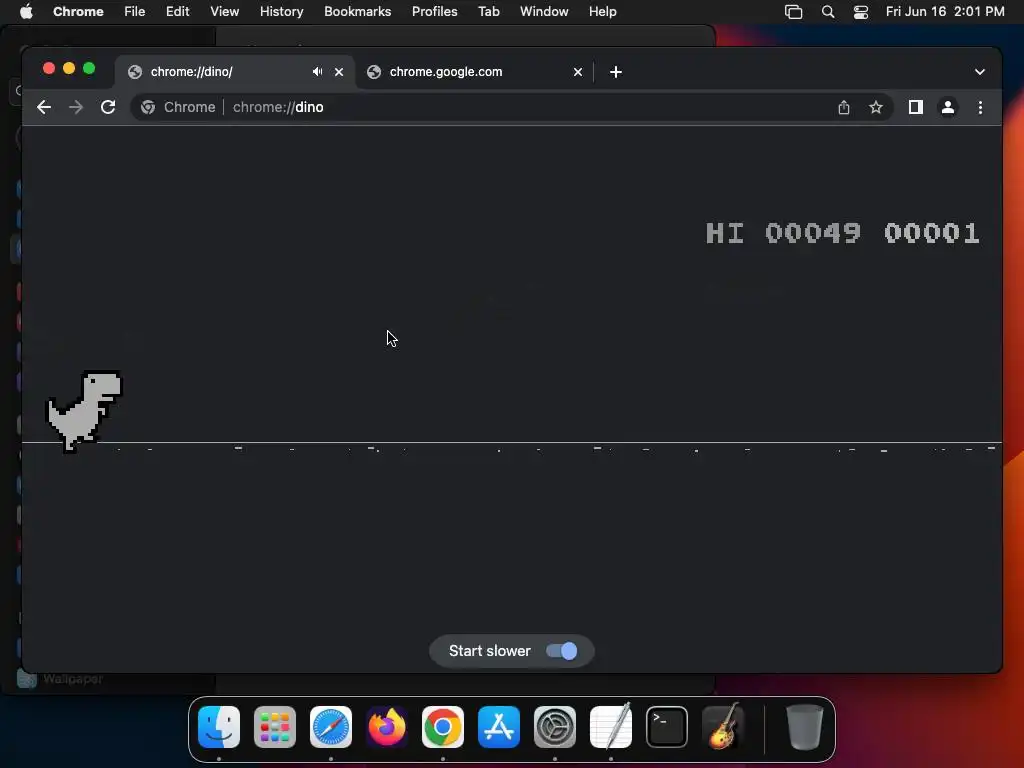Open Launchpad from the Dock
The width and height of the screenshot is (1024, 768).
click(275, 727)
